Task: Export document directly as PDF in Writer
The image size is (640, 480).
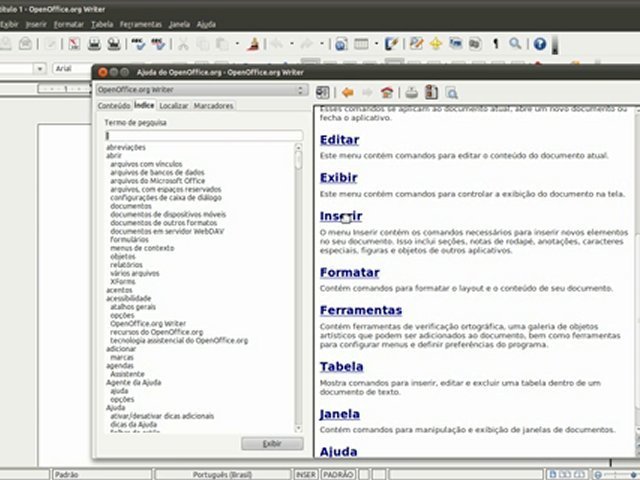Action: [74, 44]
